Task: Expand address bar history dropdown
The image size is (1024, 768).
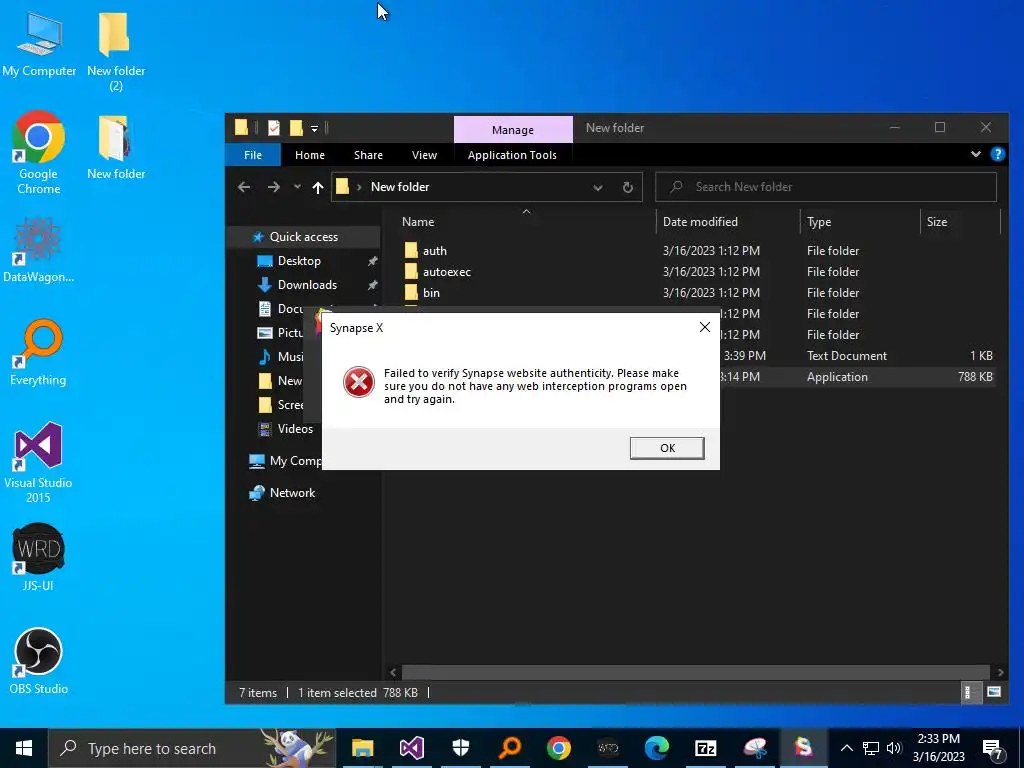Action: pos(598,187)
